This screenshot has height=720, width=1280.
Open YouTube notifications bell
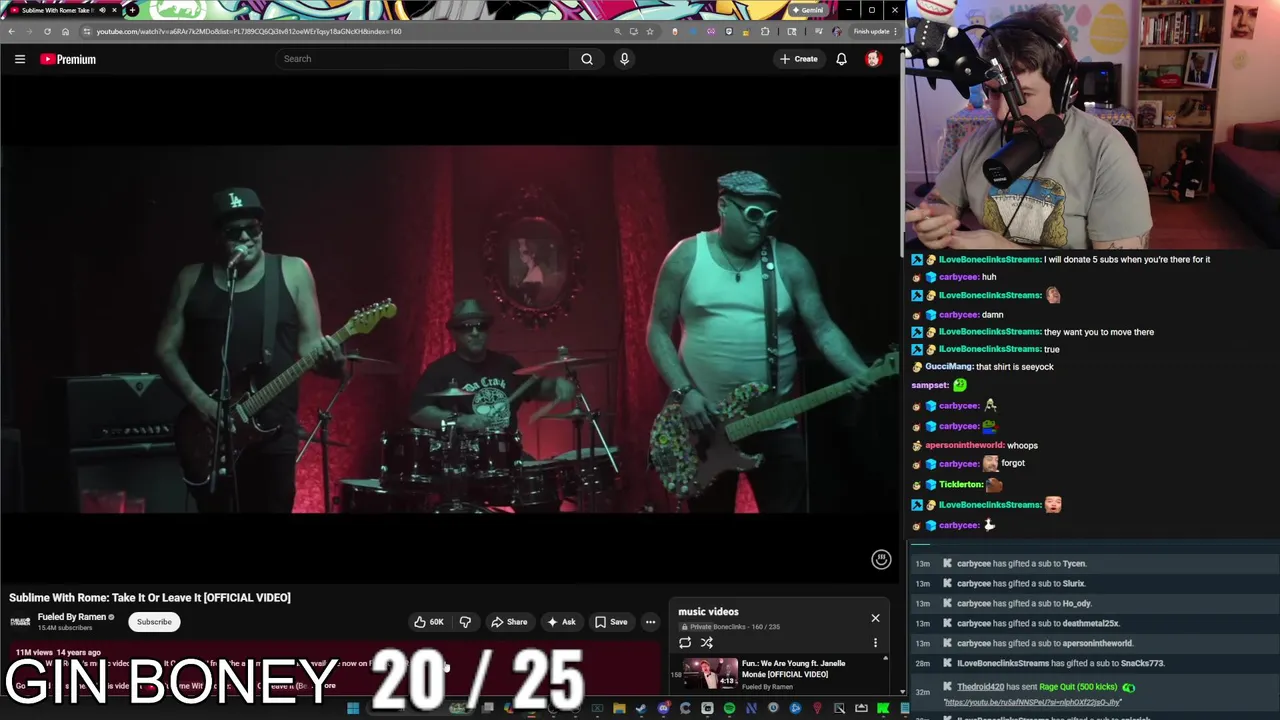click(x=841, y=59)
